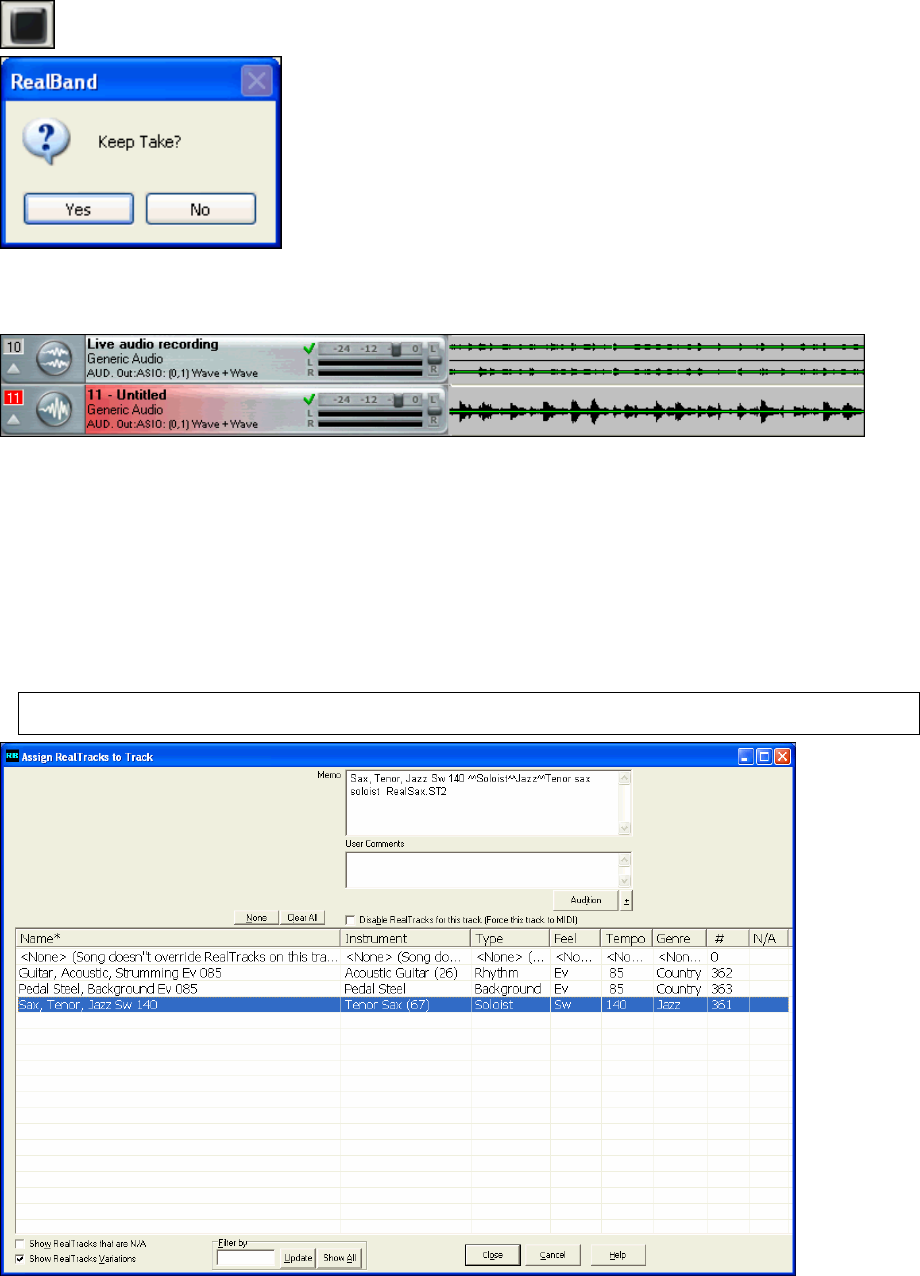Click track 11 audio waveform display

(657, 411)
